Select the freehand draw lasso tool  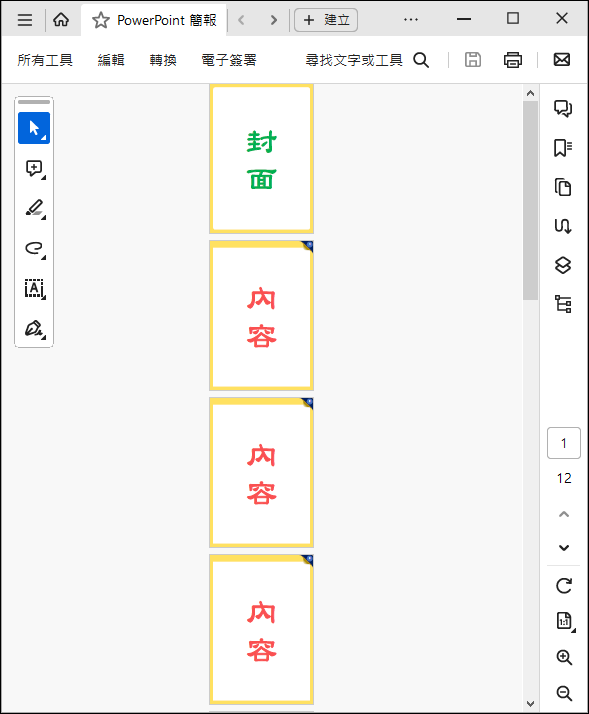(34, 249)
